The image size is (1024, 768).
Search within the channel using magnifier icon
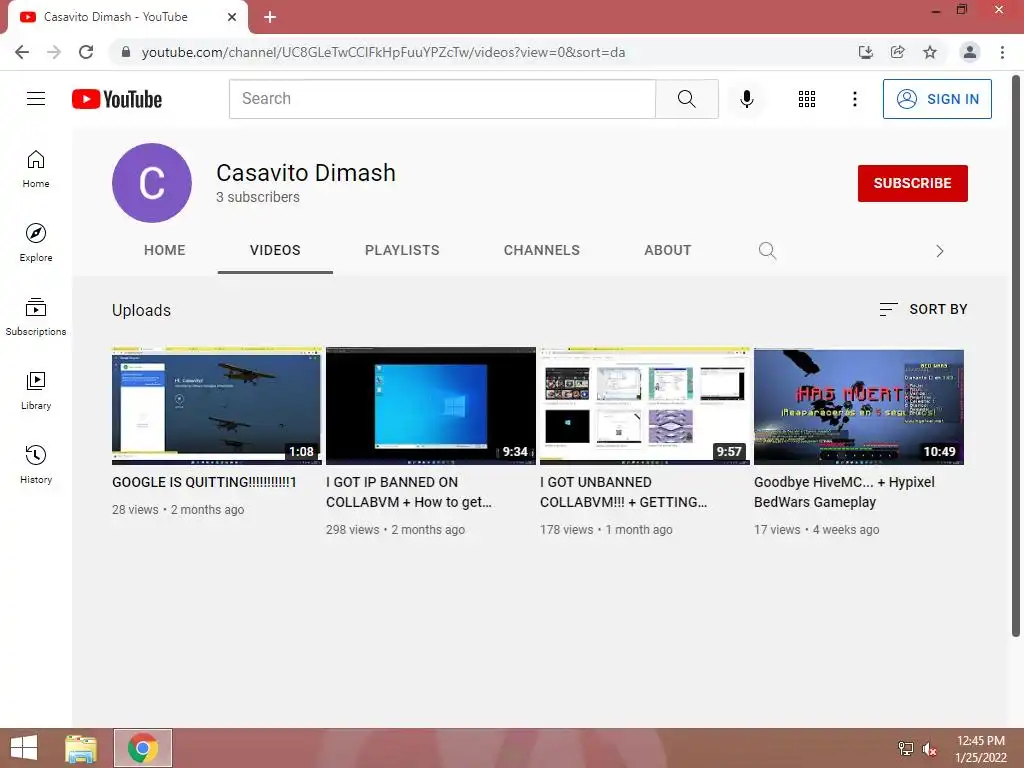pos(767,251)
